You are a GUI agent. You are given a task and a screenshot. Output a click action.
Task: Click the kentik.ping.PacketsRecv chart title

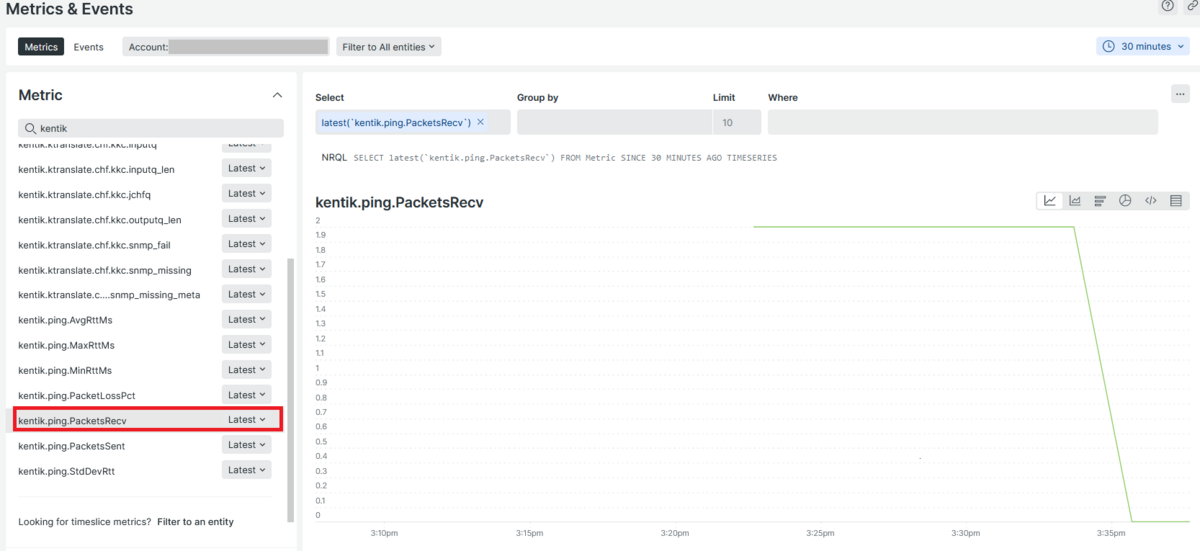click(x=399, y=203)
